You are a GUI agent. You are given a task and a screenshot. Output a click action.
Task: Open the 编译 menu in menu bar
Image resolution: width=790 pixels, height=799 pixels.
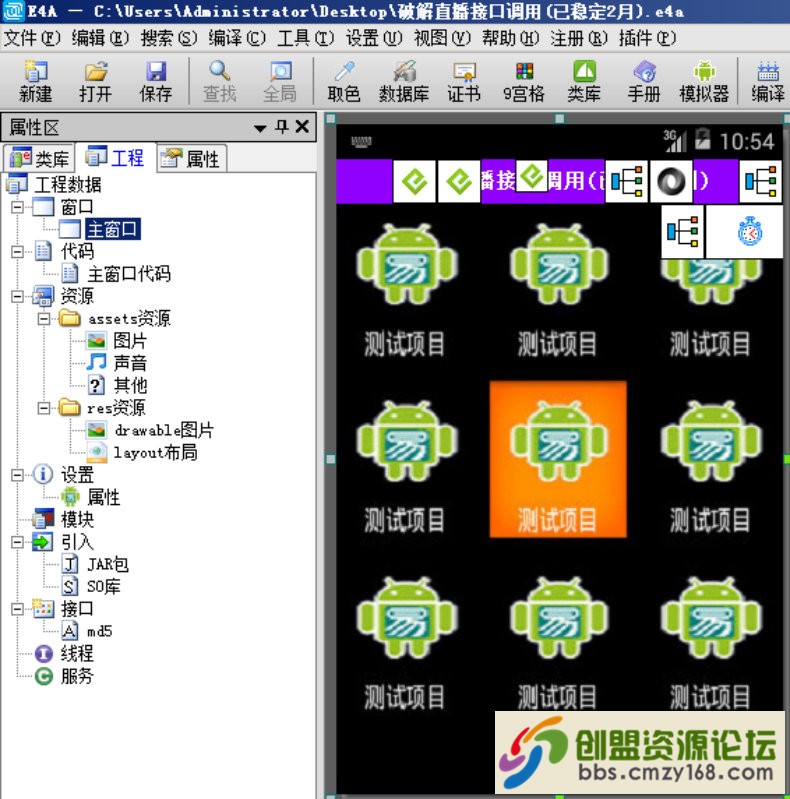(x=237, y=38)
